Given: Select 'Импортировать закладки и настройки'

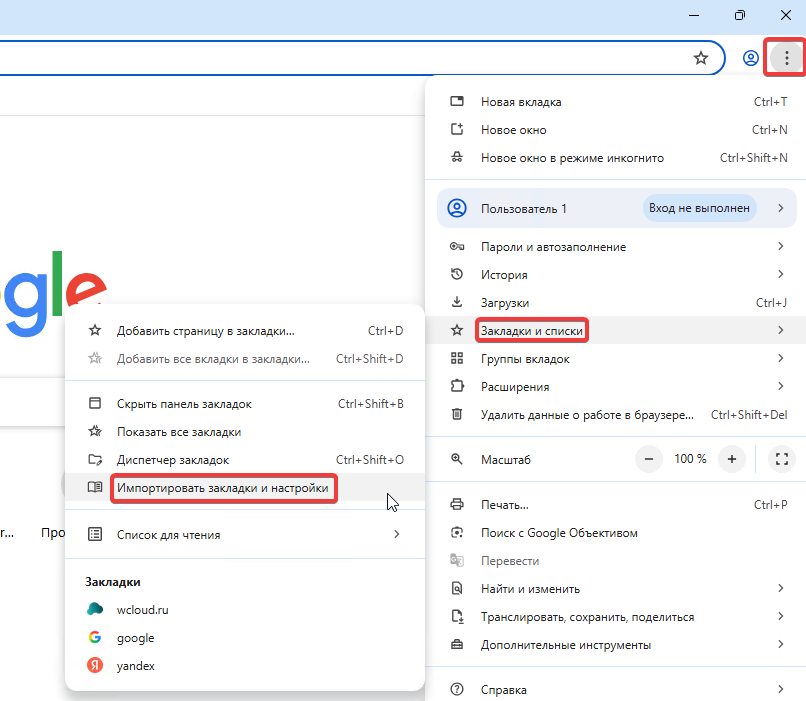Looking at the screenshot, I should tap(222, 488).
